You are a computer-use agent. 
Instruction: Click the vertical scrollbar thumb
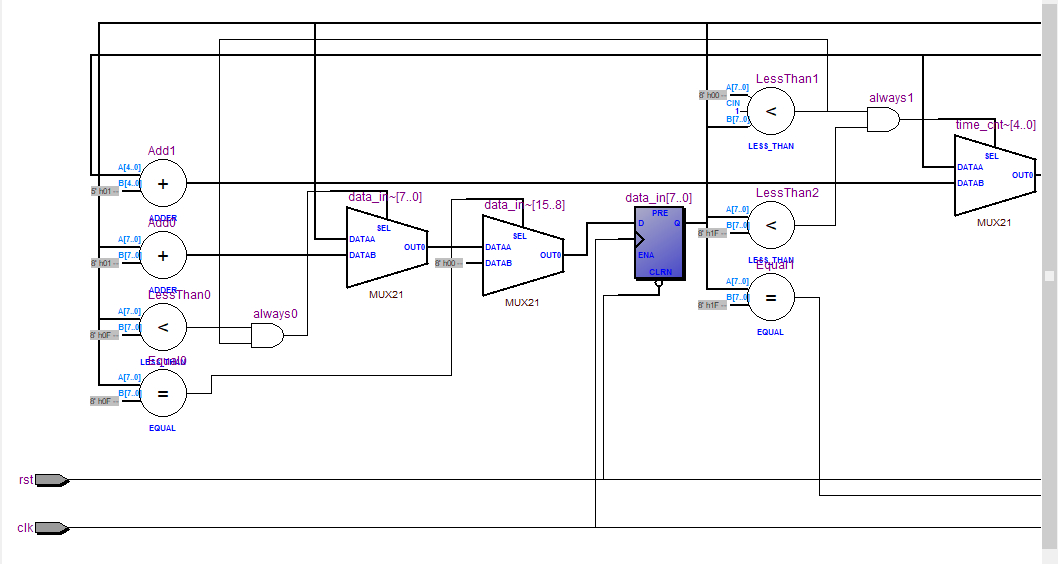1049,275
